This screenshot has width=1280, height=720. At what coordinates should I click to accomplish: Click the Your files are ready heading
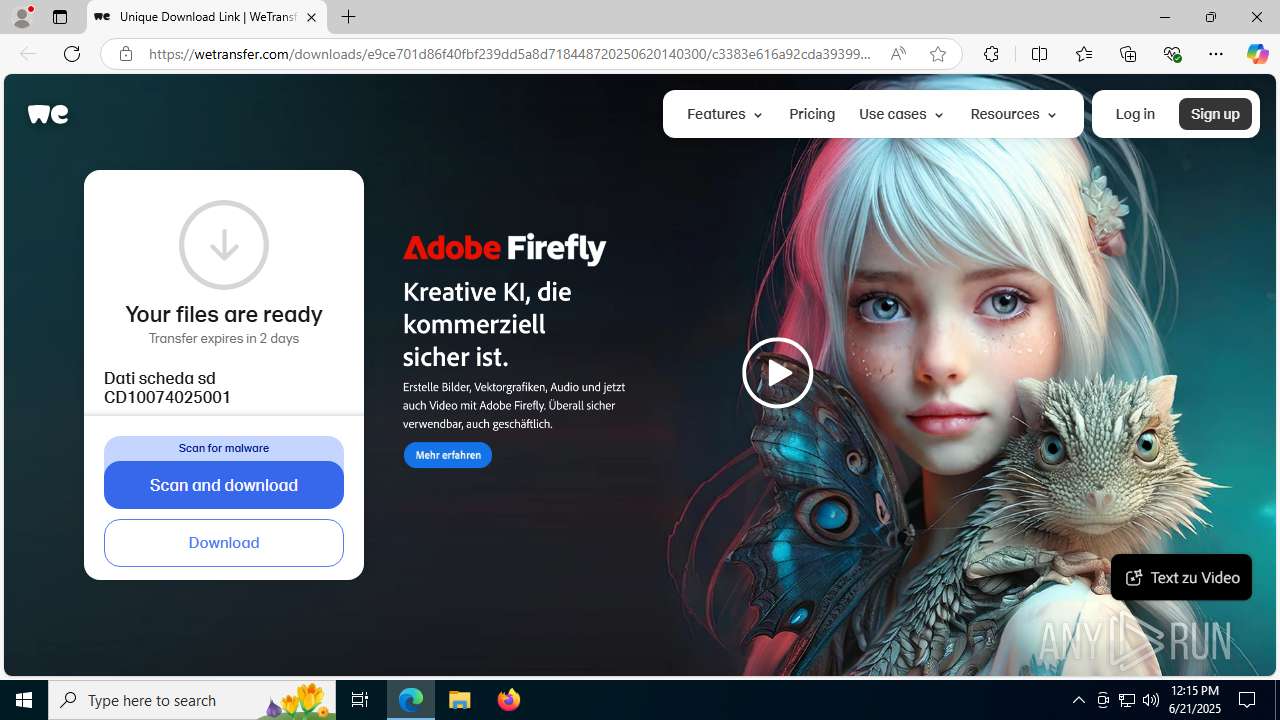[x=224, y=314]
